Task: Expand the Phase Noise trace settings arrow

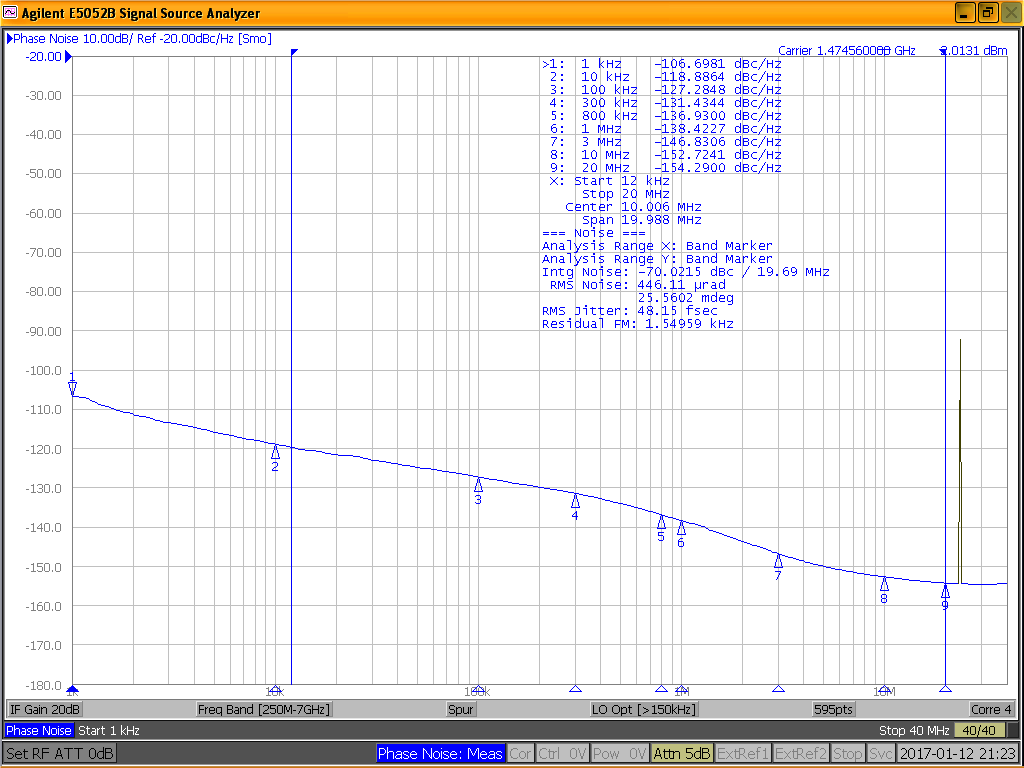Action: pos(8,38)
